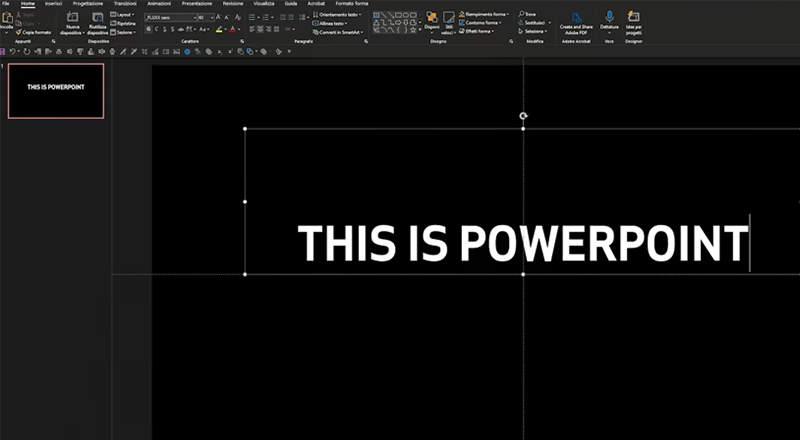This screenshot has height=440, width=800.
Task: Click the Ripristina slide reset button
Action: pos(123,23)
